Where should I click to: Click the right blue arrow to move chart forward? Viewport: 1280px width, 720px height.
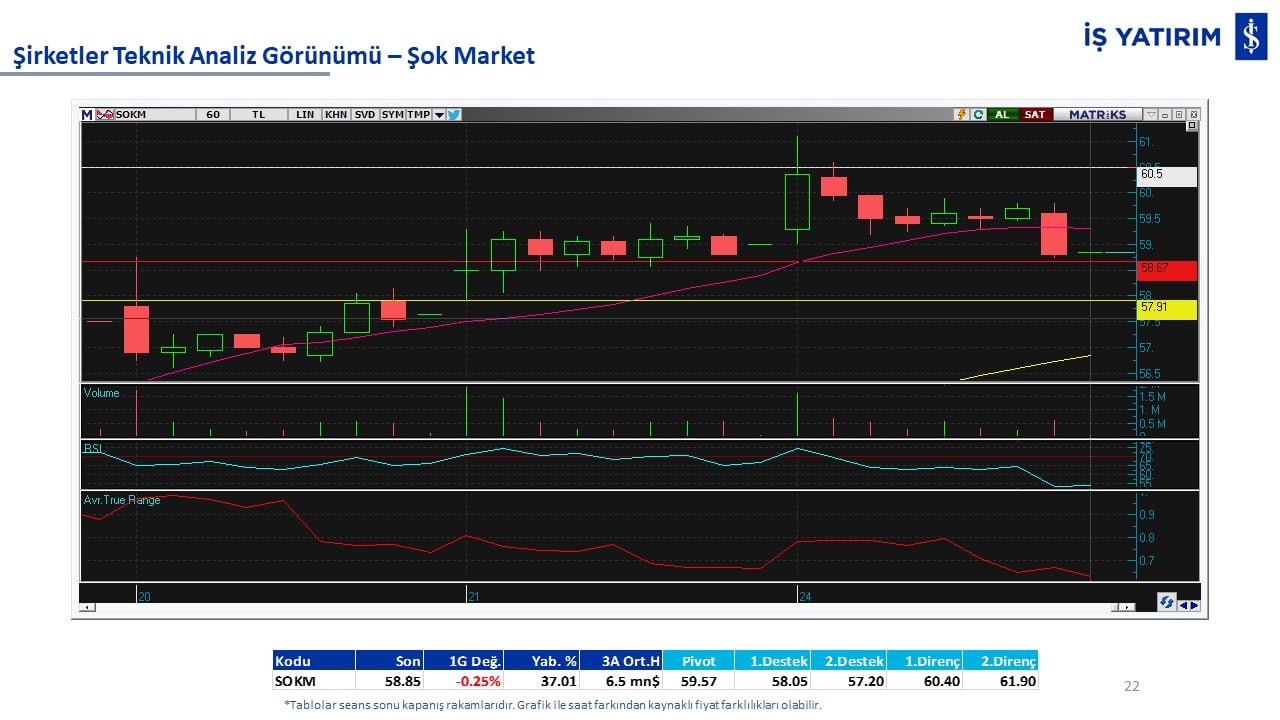pos(1194,605)
